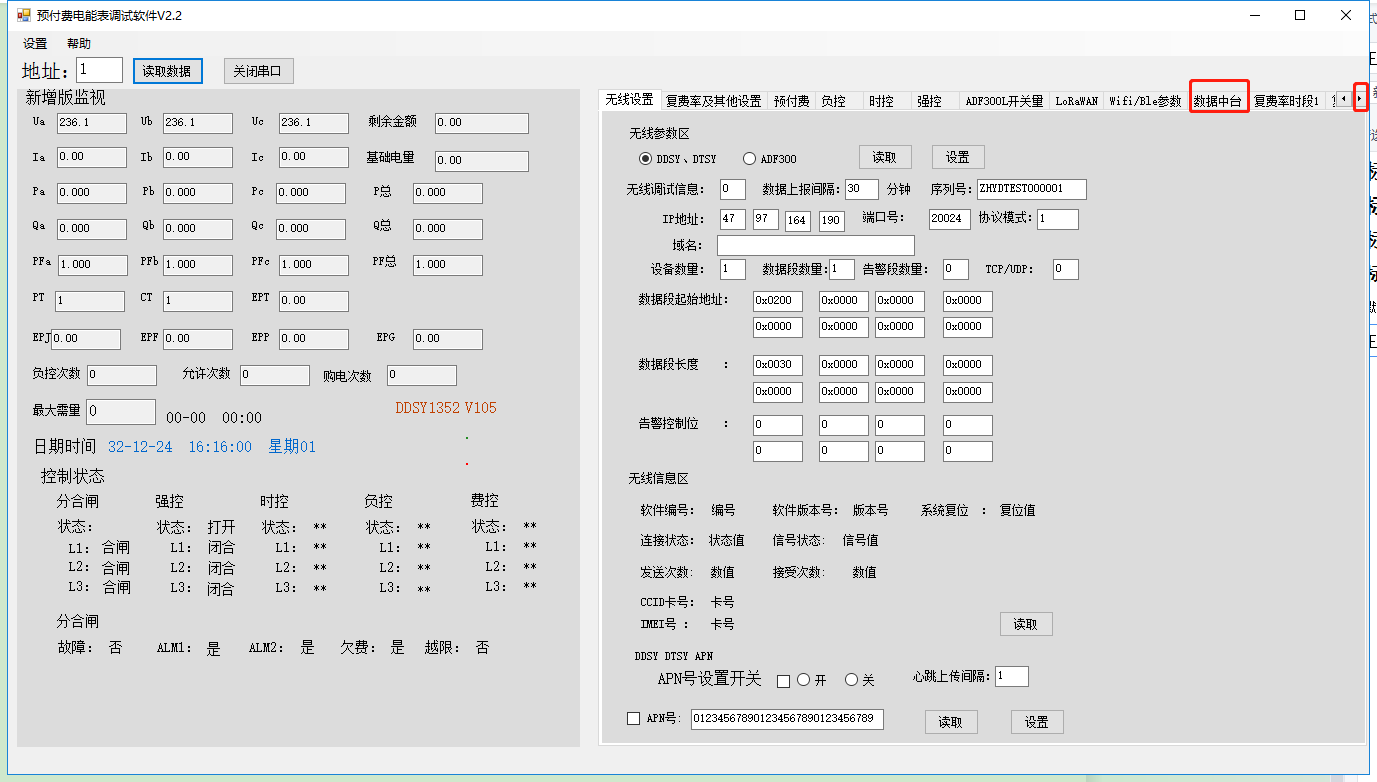The height and width of the screenshot is (782, 1377).
Task: Click the 读取数据 button
Action: click(167, 71)
